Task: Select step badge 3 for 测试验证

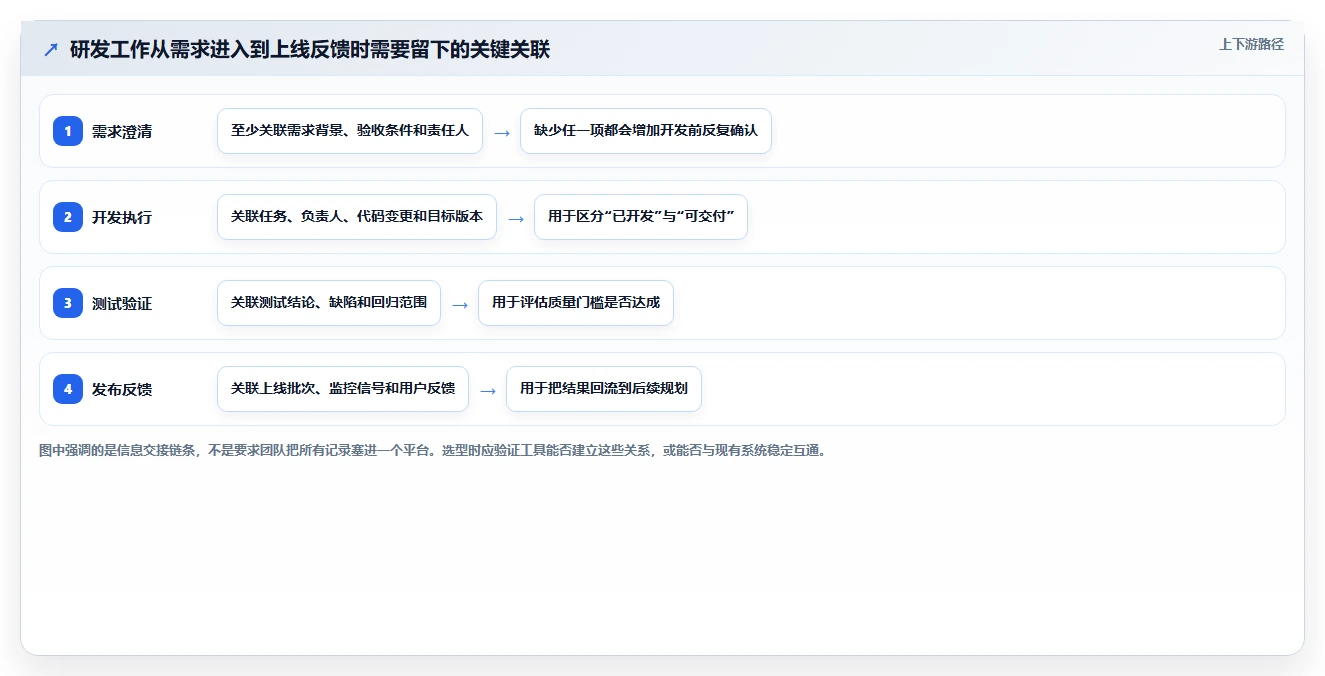Action: [x=68, y=303]
